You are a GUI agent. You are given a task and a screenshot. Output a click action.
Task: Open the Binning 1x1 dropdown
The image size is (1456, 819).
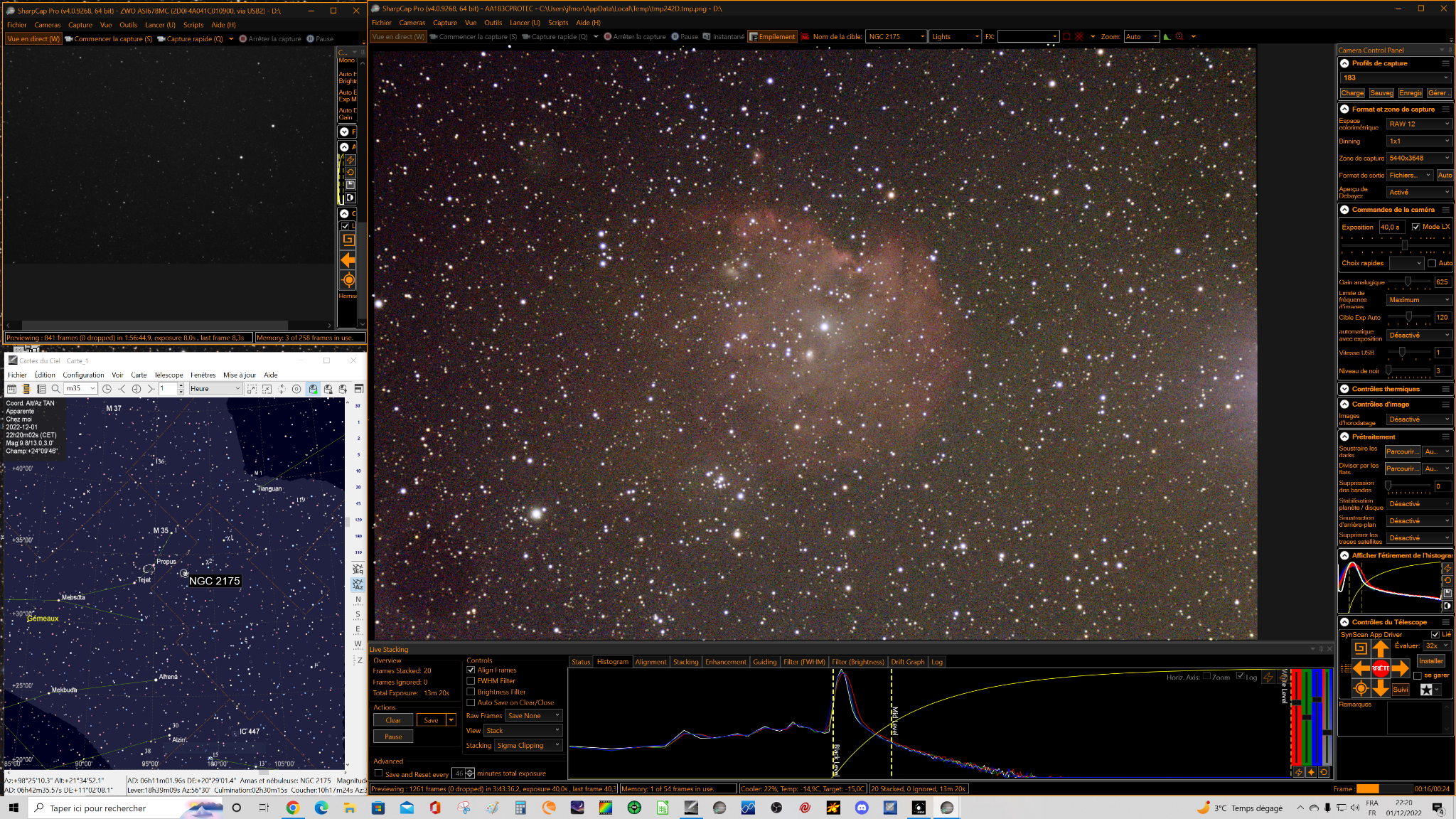[x=1419, y=141]
